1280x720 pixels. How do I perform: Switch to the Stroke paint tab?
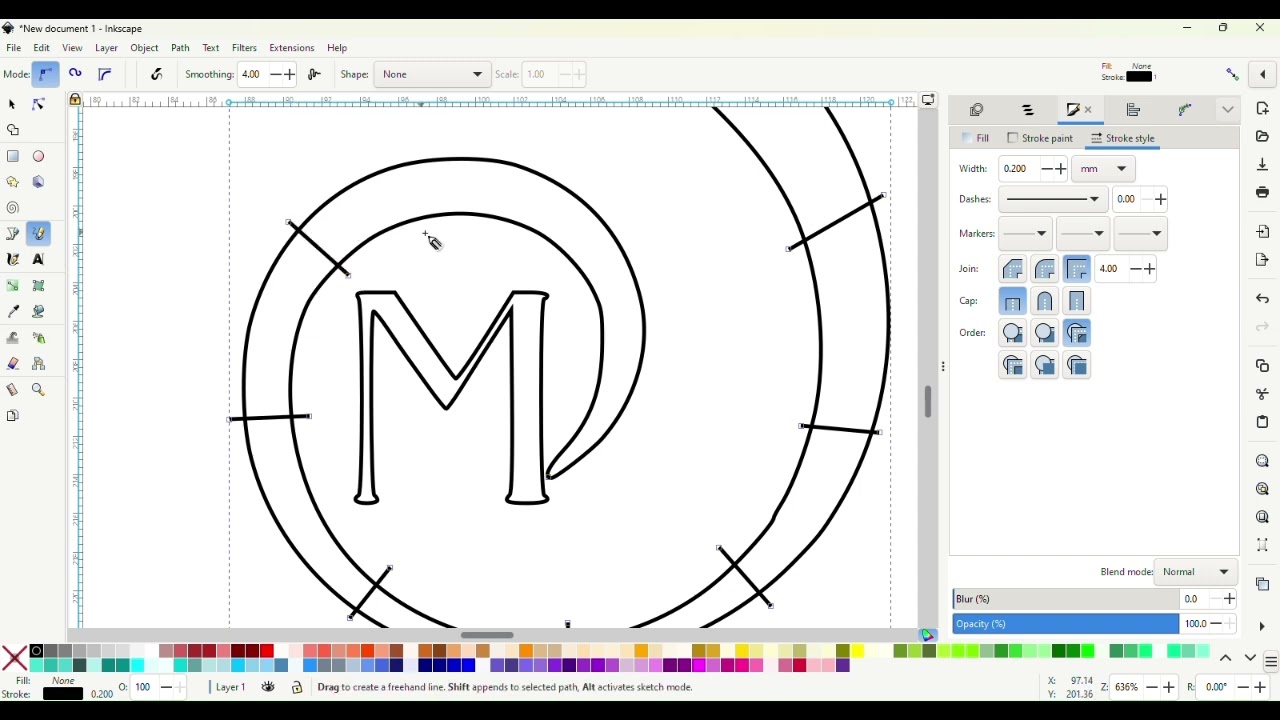coord(1040,139)
